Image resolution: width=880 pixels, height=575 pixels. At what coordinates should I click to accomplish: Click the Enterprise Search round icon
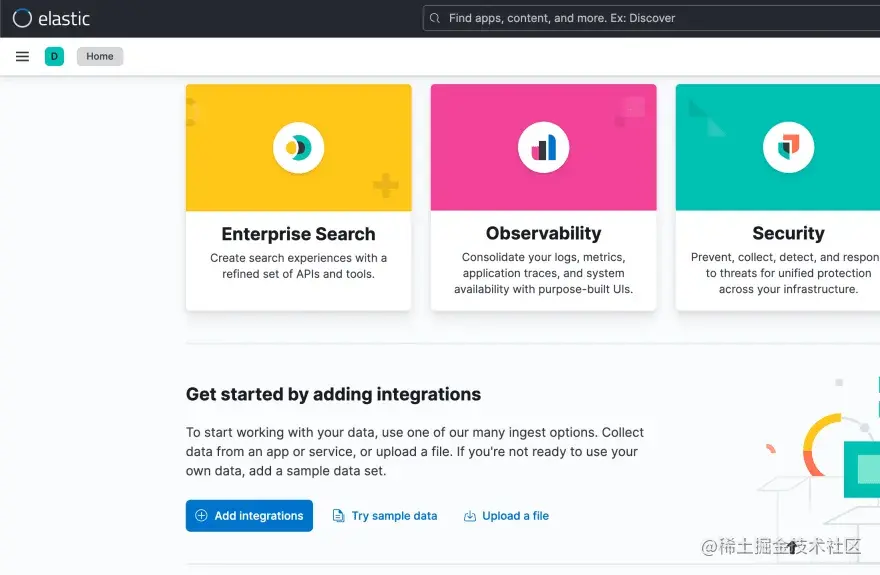pos(299,148)
